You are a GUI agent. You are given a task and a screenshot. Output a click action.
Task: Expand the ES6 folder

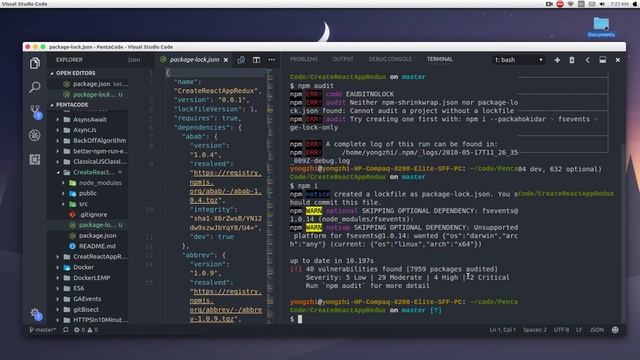pyautogui.click(x=78, y=288)
